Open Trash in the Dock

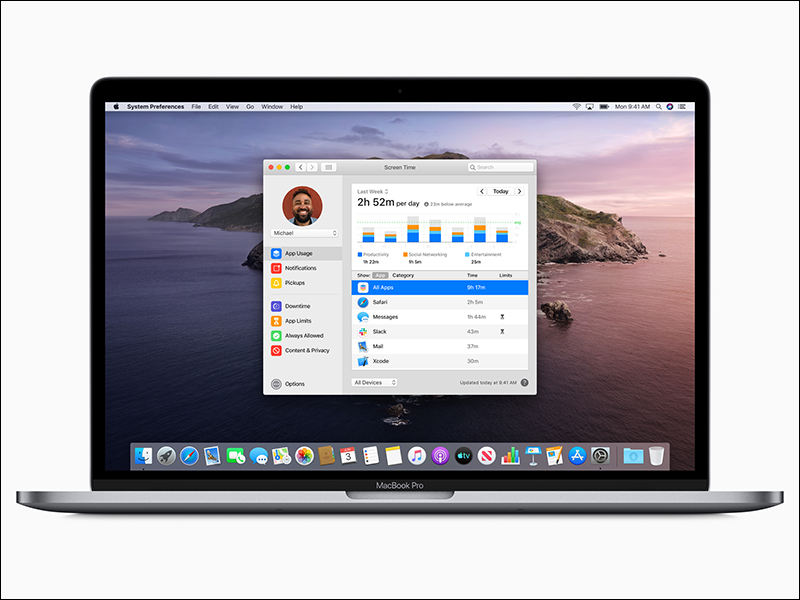click(x=657, y=456)
